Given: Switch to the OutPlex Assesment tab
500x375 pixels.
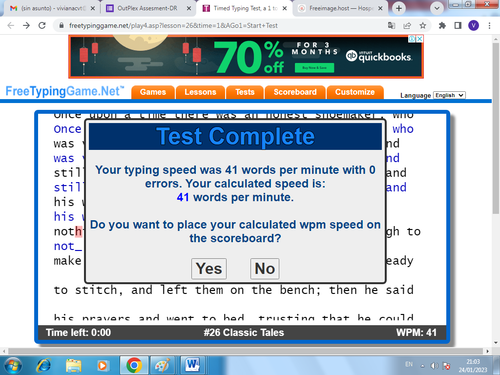Looking at the screenshot, I should pos(147,8).
